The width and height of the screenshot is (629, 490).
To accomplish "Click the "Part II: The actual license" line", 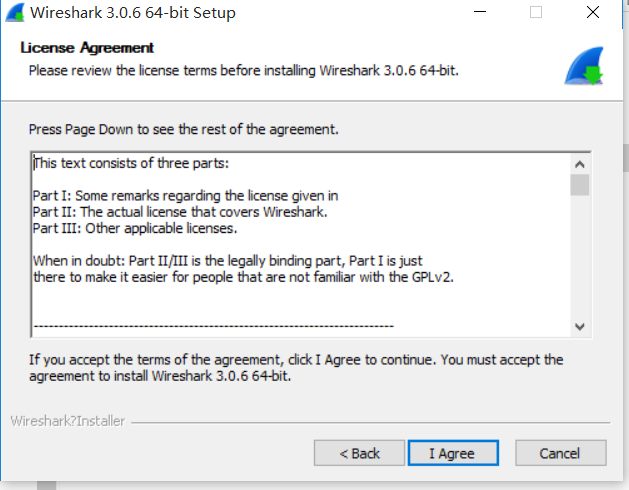I will pos(180,212).
